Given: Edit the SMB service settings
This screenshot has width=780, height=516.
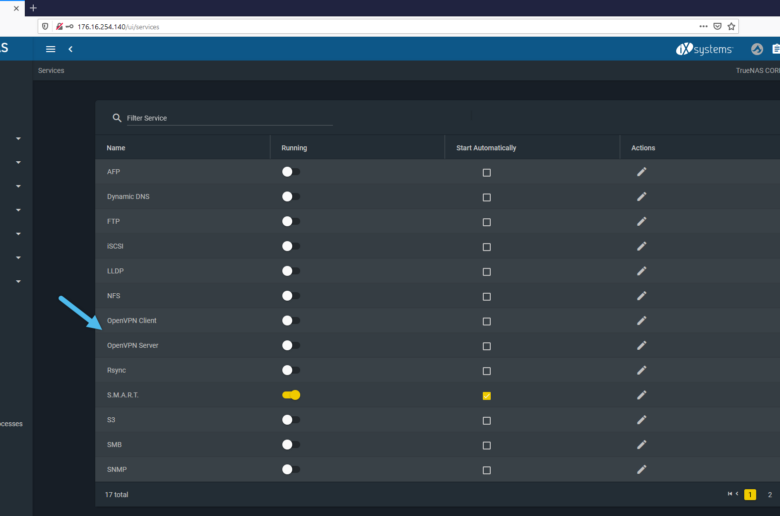Looking at the screenshot, I should [642, 444].
